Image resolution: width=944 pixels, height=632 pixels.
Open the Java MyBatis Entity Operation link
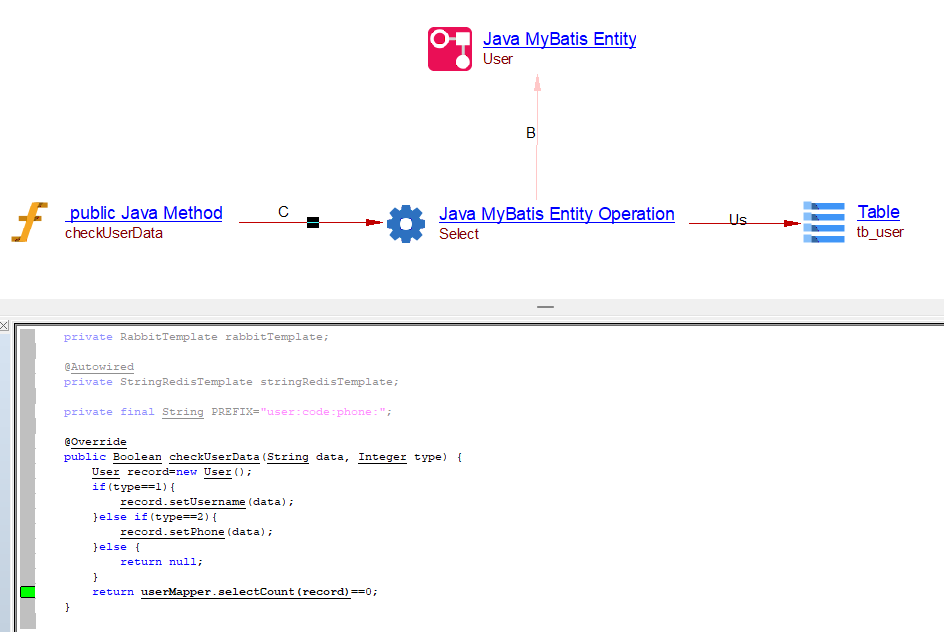[556, 214]
